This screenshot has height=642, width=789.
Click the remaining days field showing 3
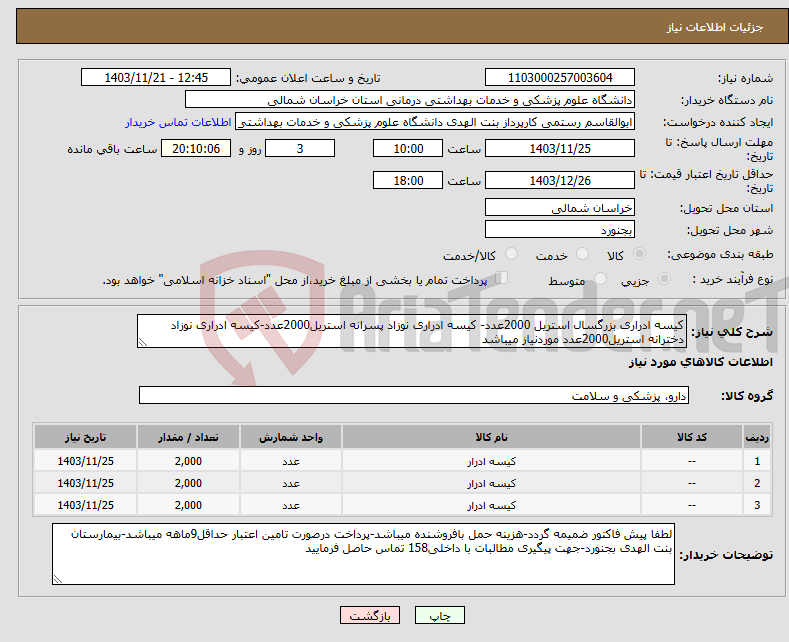point(300,148)
